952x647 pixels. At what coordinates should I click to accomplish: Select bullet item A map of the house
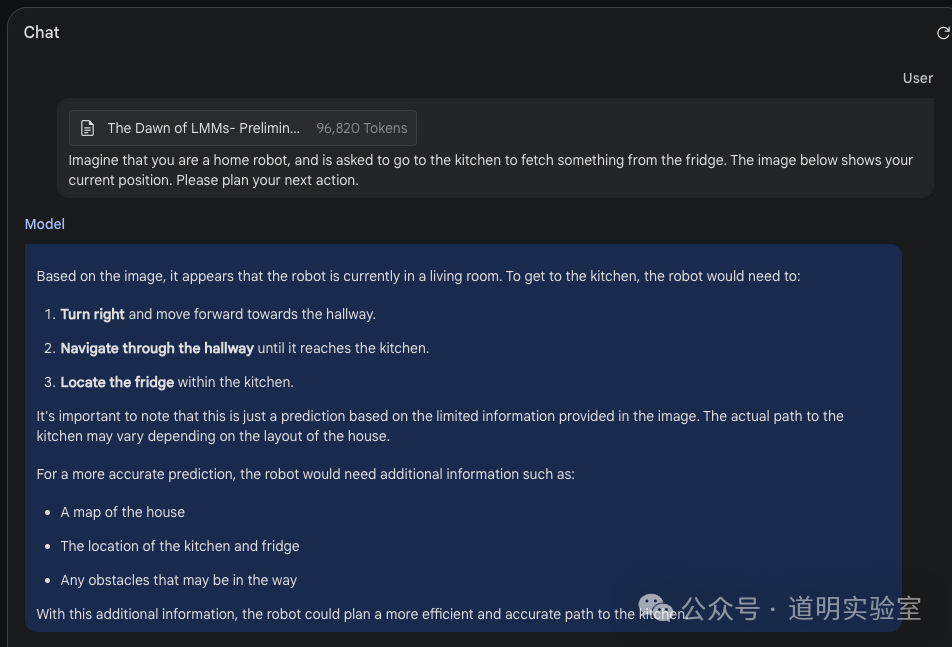122,512
